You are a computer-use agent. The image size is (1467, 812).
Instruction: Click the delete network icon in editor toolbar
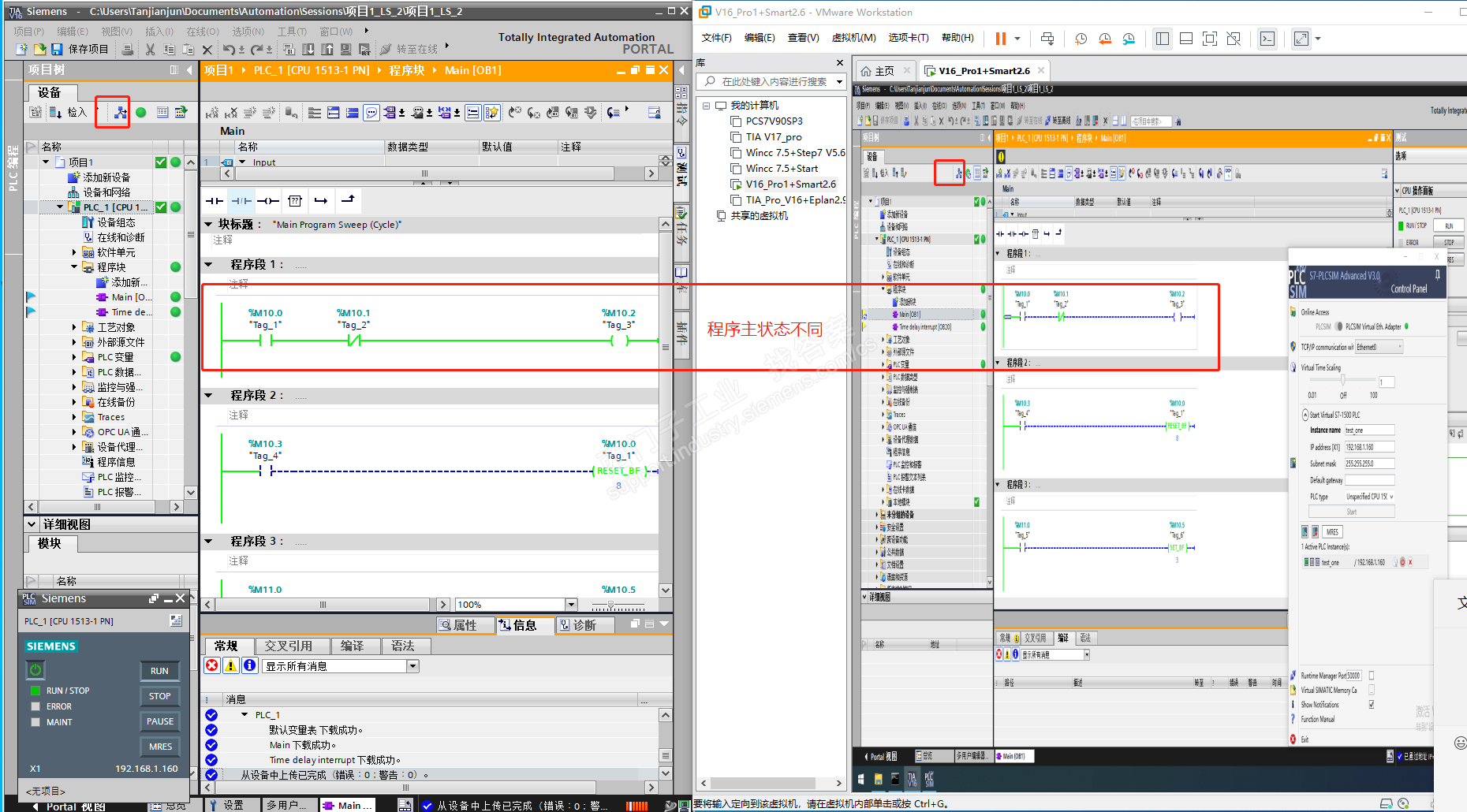231,113
